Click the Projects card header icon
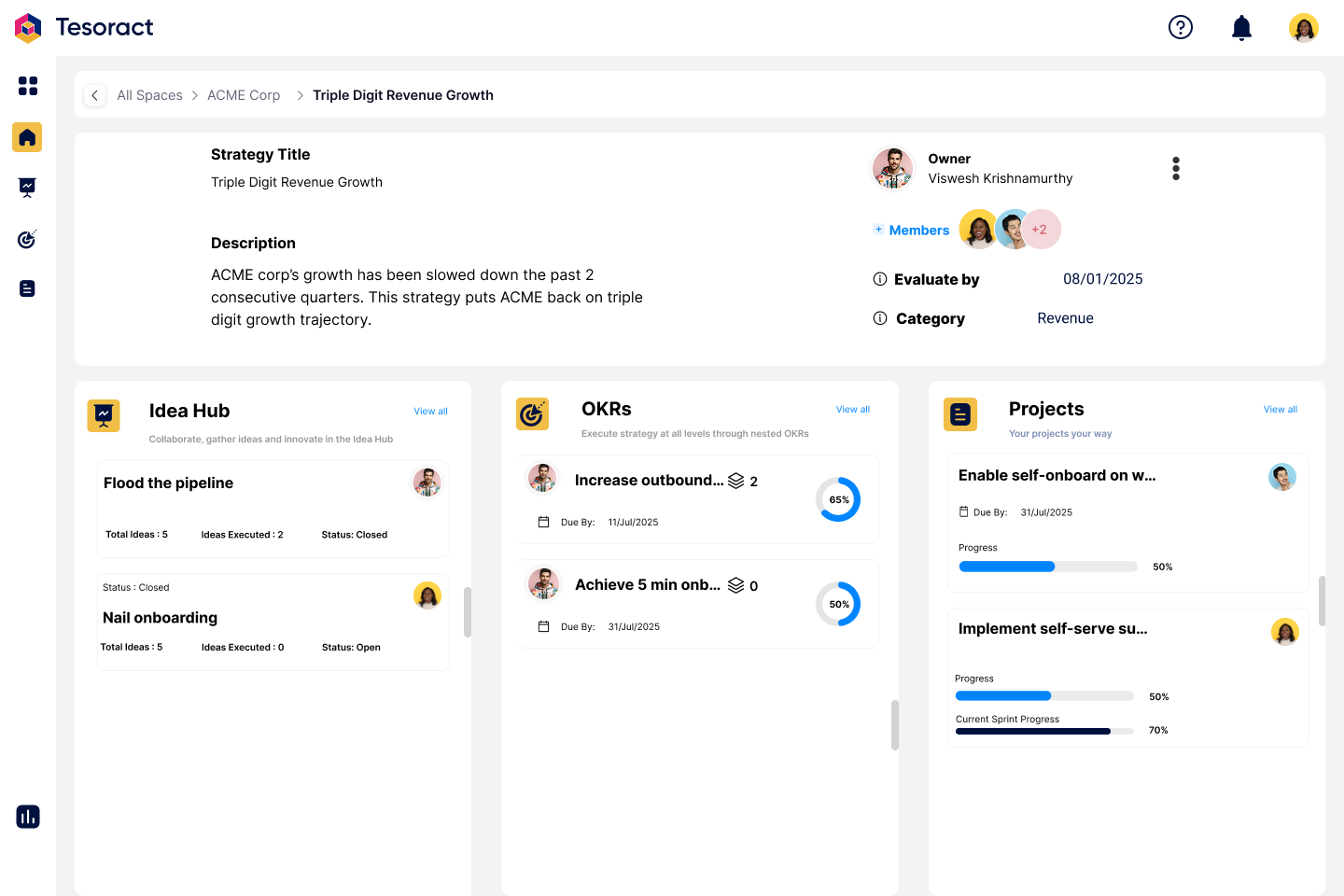The height and width of the screenshot is (896, 1344). 960,414
